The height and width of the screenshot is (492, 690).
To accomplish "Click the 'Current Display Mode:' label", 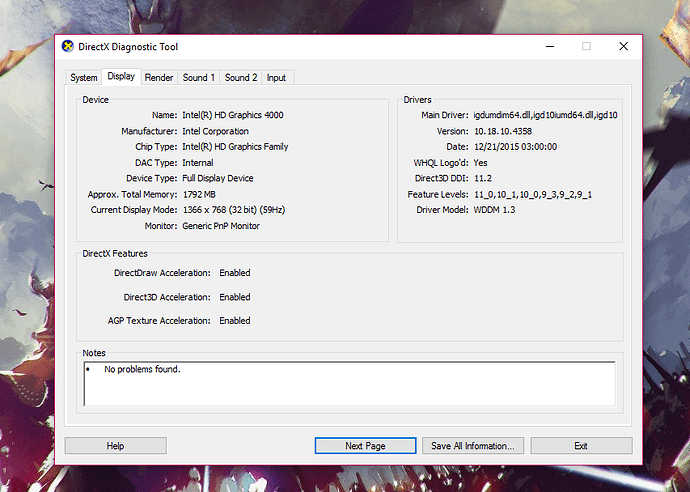I will tap(134, 210).
